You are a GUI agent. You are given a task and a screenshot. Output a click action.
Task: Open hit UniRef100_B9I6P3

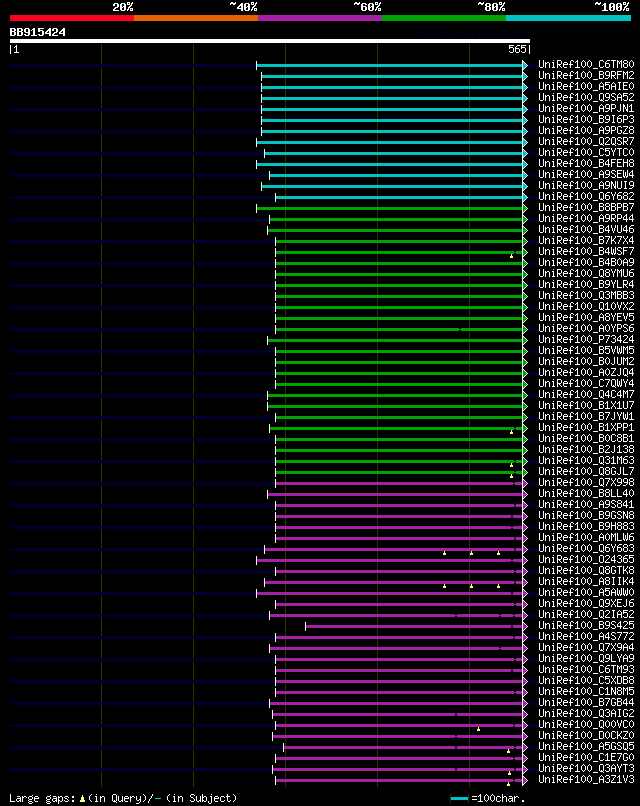[586, 120]
